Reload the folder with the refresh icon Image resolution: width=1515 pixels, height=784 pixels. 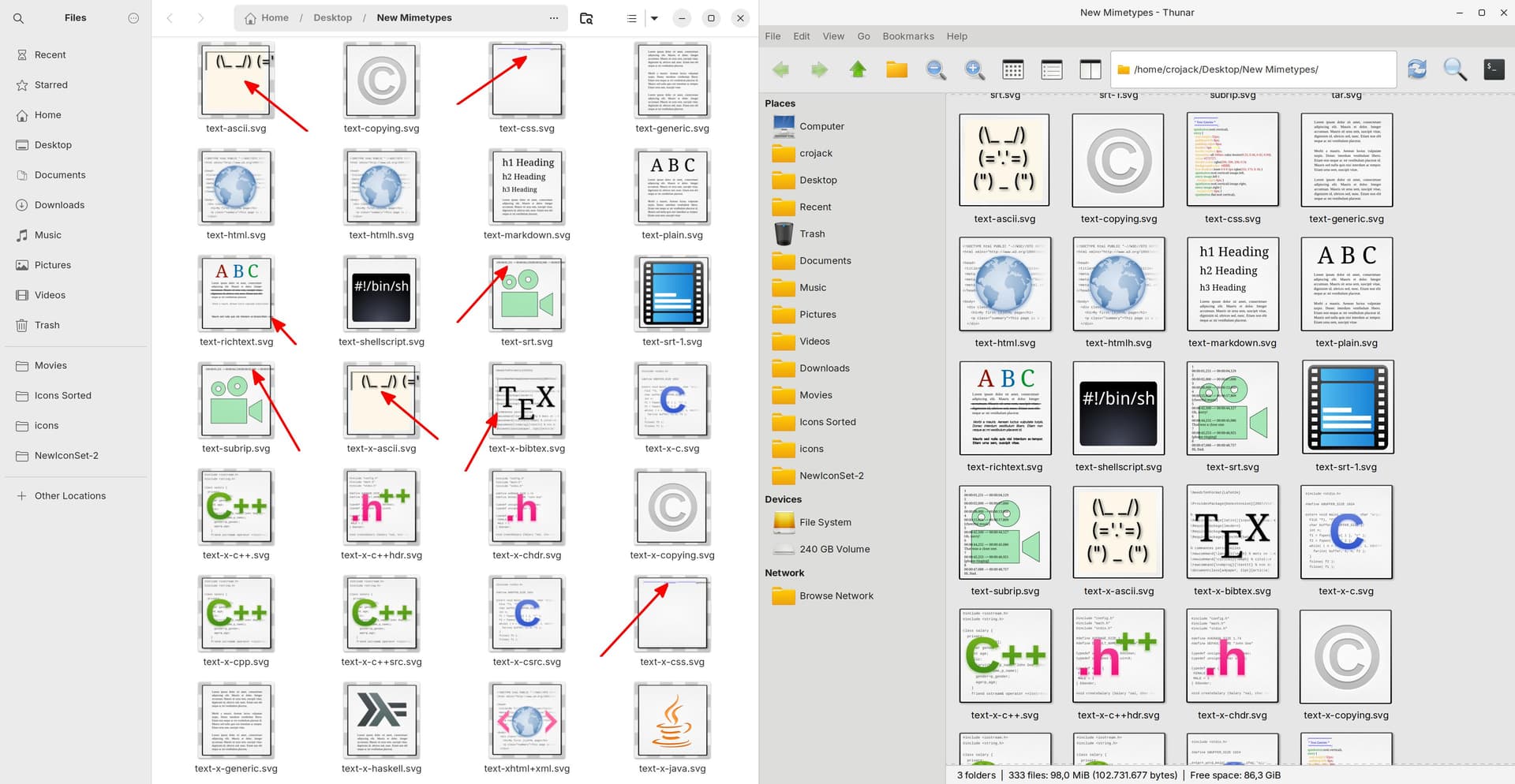tap(1417, 69)
